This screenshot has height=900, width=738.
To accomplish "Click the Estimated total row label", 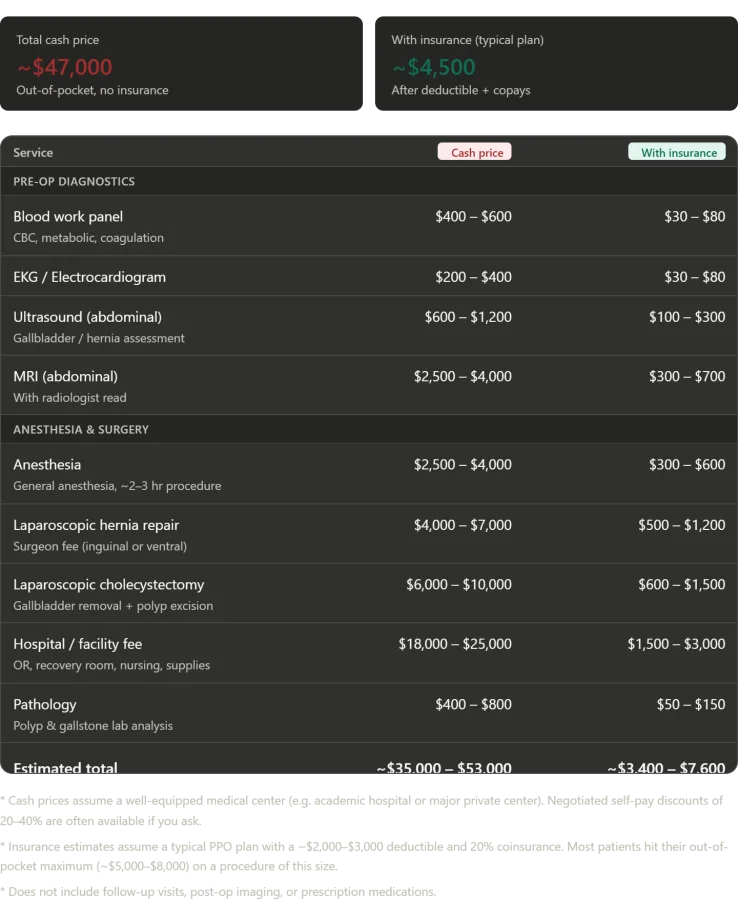I will [x=65, y=768].
